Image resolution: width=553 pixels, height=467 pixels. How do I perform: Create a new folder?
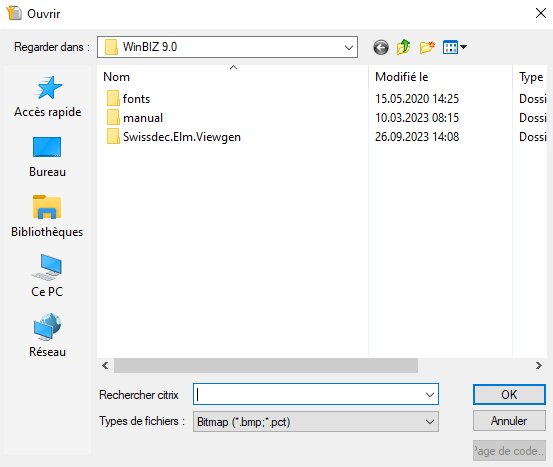point(427,47)
